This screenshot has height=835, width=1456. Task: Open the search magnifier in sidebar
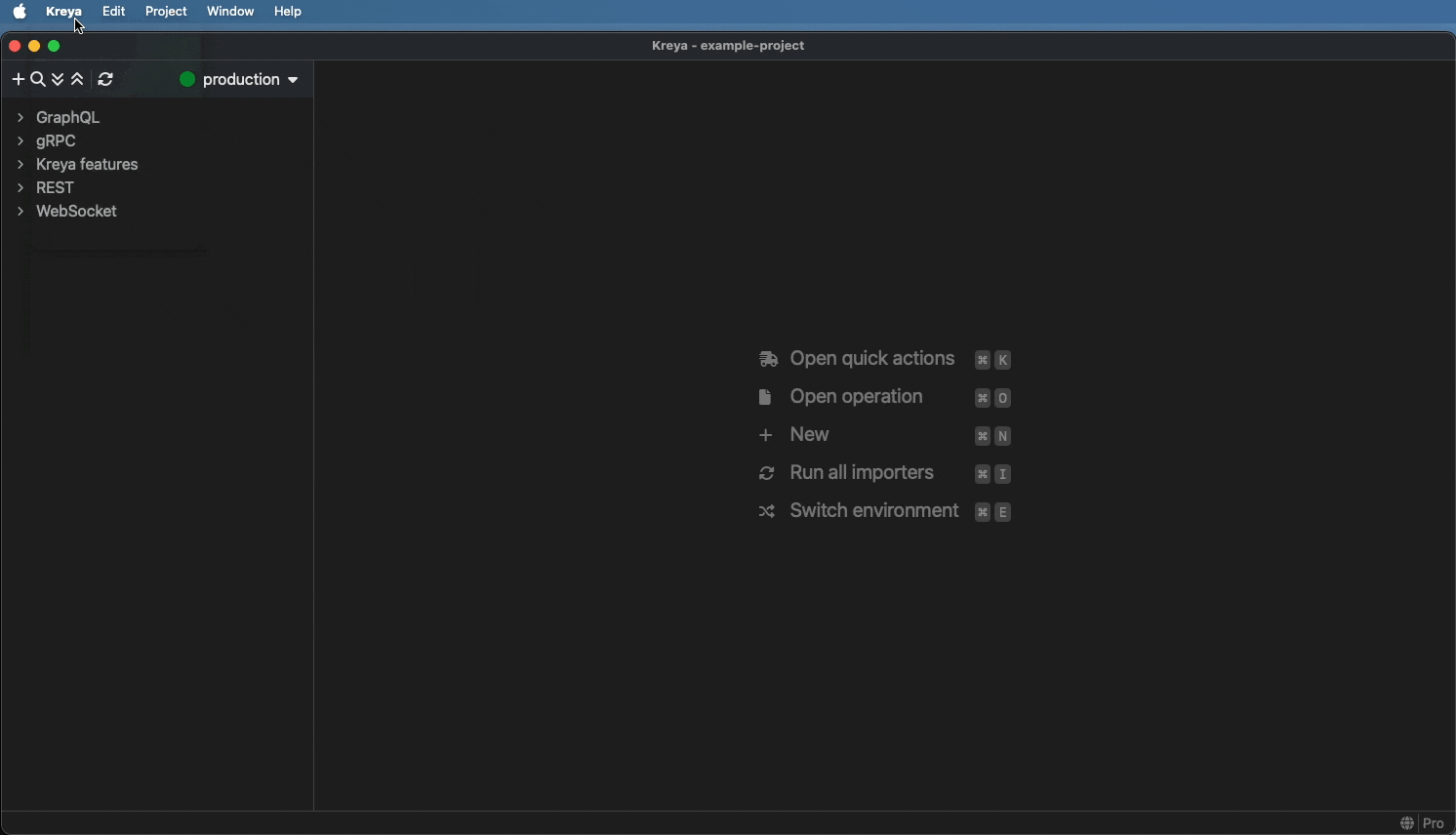38,80
